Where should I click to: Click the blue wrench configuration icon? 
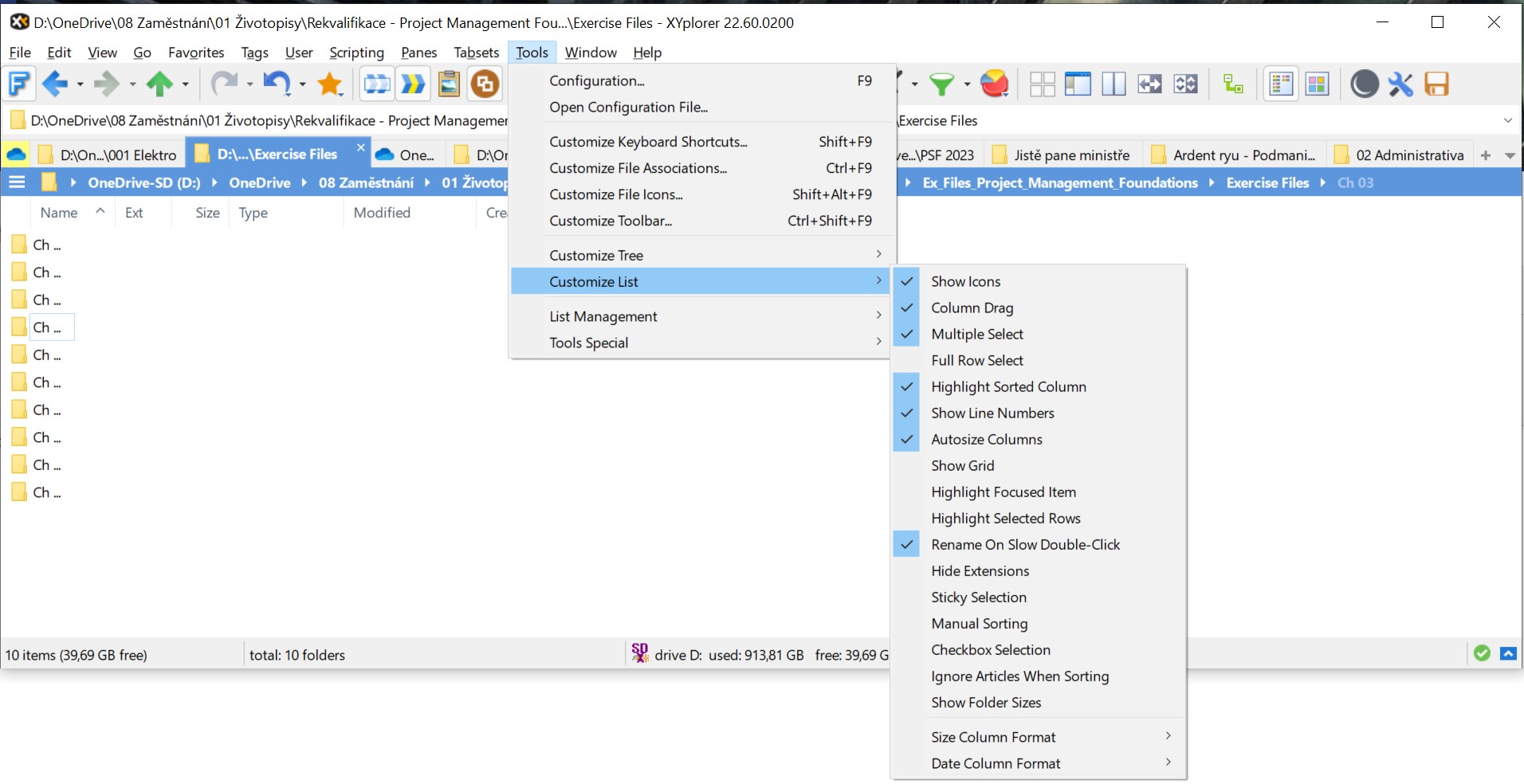point(1400,84)
